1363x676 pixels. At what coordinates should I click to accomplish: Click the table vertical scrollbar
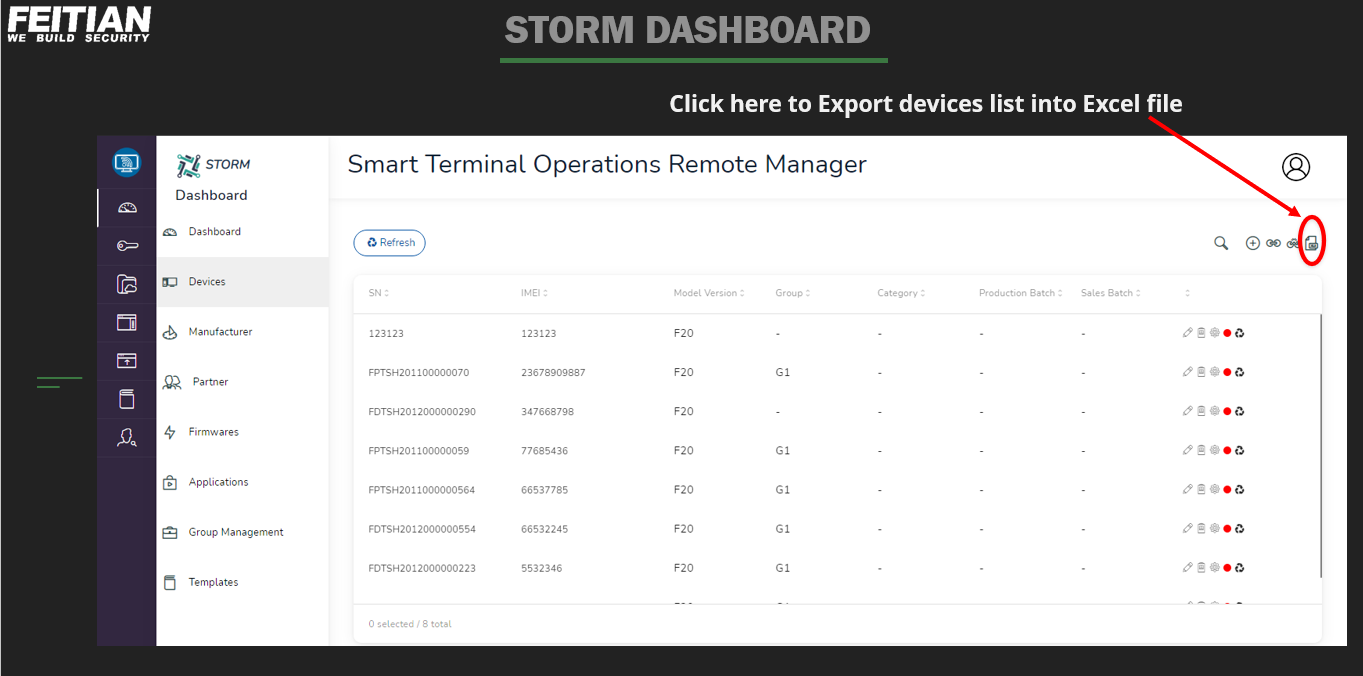[1321, 445]
